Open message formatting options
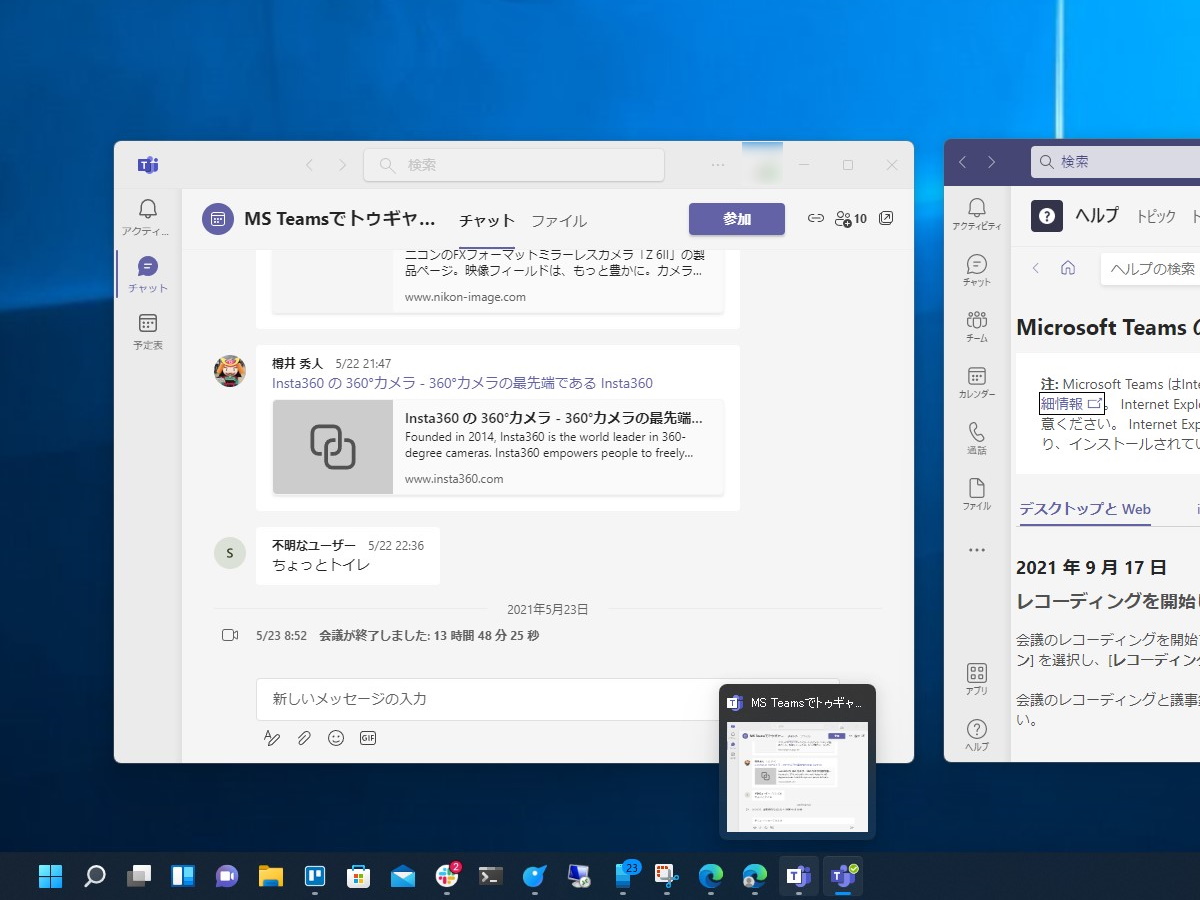The width and height of the screenshot is (1200, 900). [x=272, y=738]
